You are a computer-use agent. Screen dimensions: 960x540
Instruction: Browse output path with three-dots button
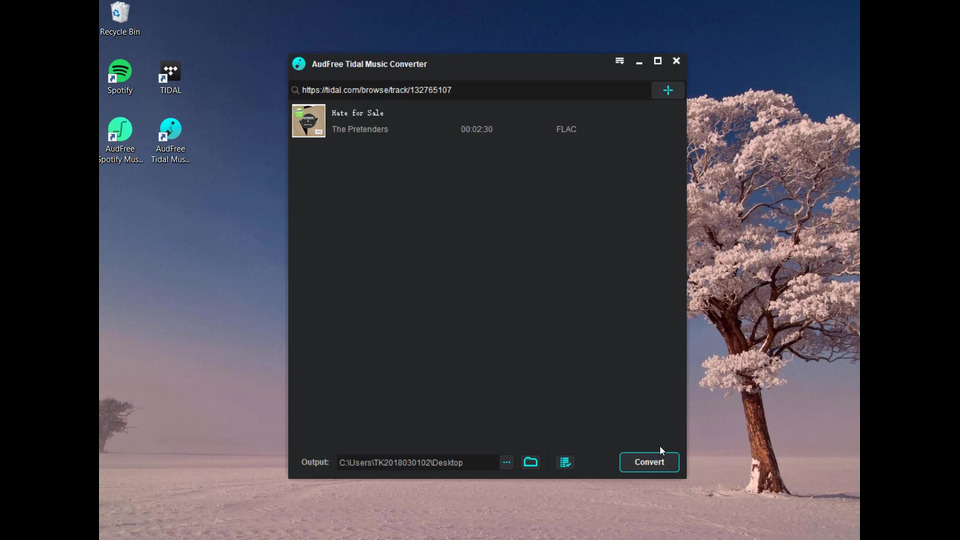506,462
